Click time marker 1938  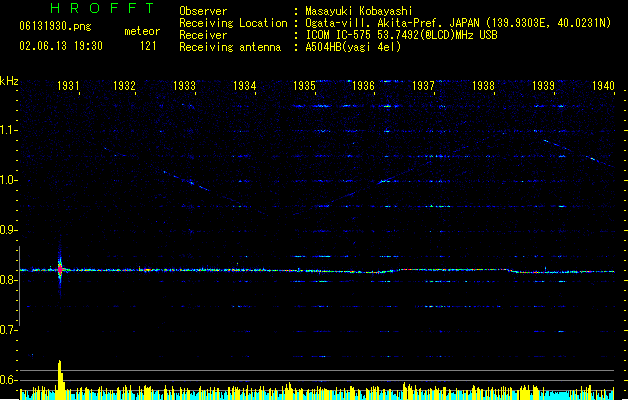click(483, 86)
